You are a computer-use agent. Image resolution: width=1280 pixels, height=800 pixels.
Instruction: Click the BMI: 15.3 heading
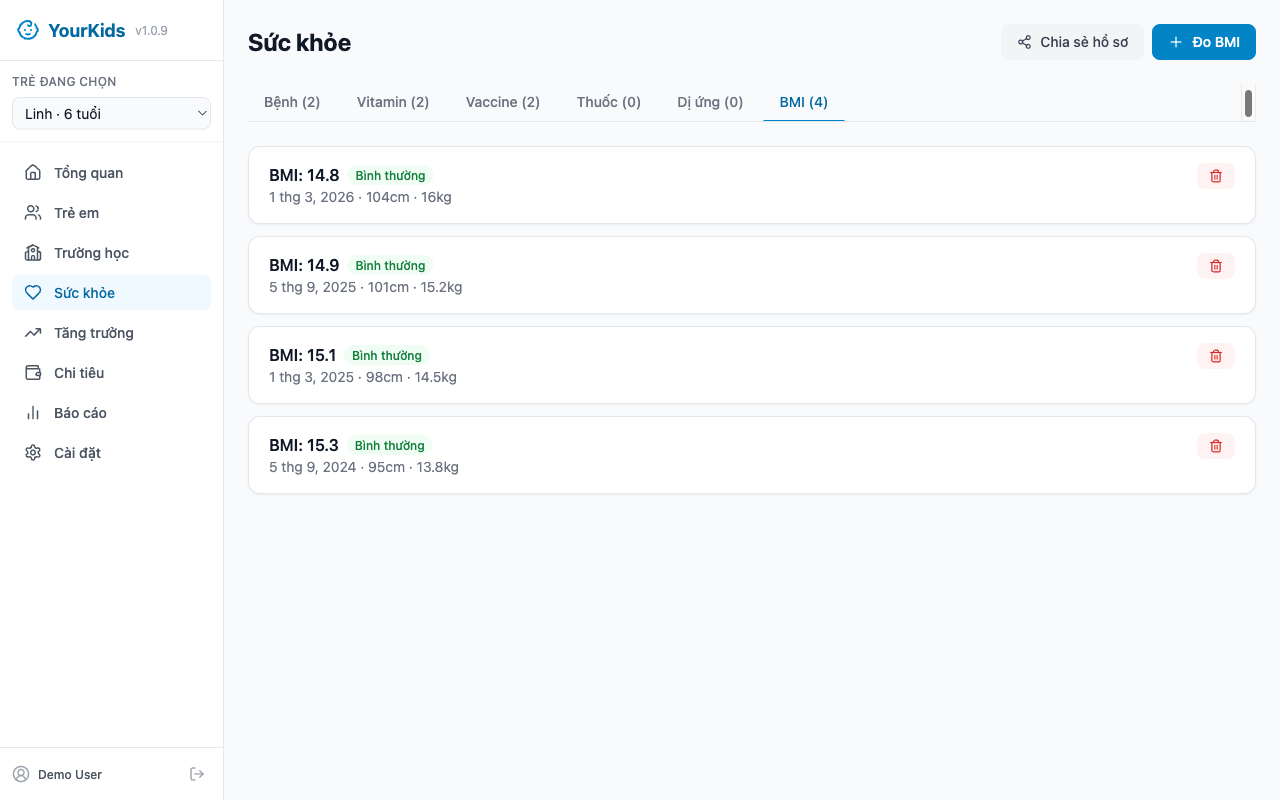coord(304,445)
